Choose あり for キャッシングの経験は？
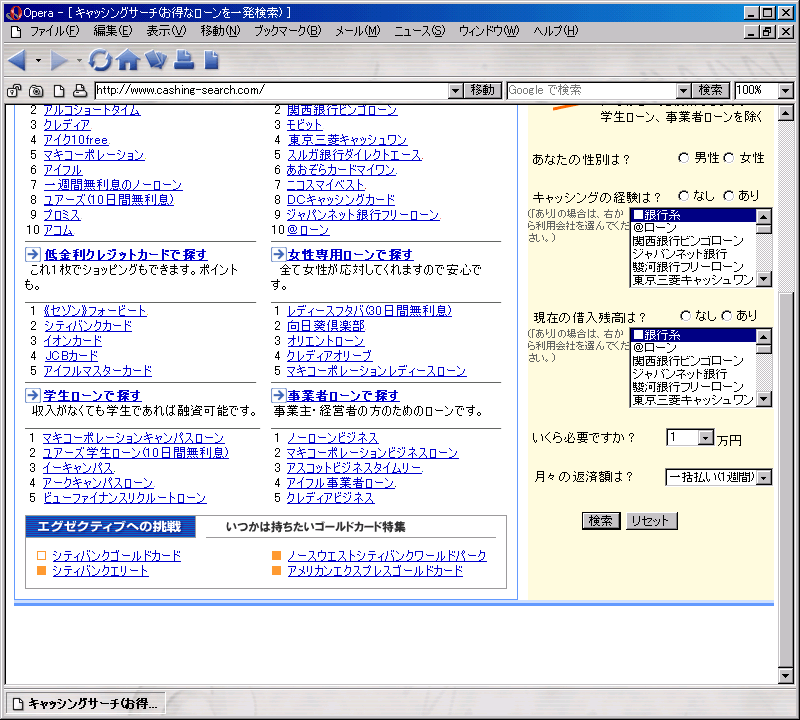Viewport: 800px width, 720px height. coord(729,196)
